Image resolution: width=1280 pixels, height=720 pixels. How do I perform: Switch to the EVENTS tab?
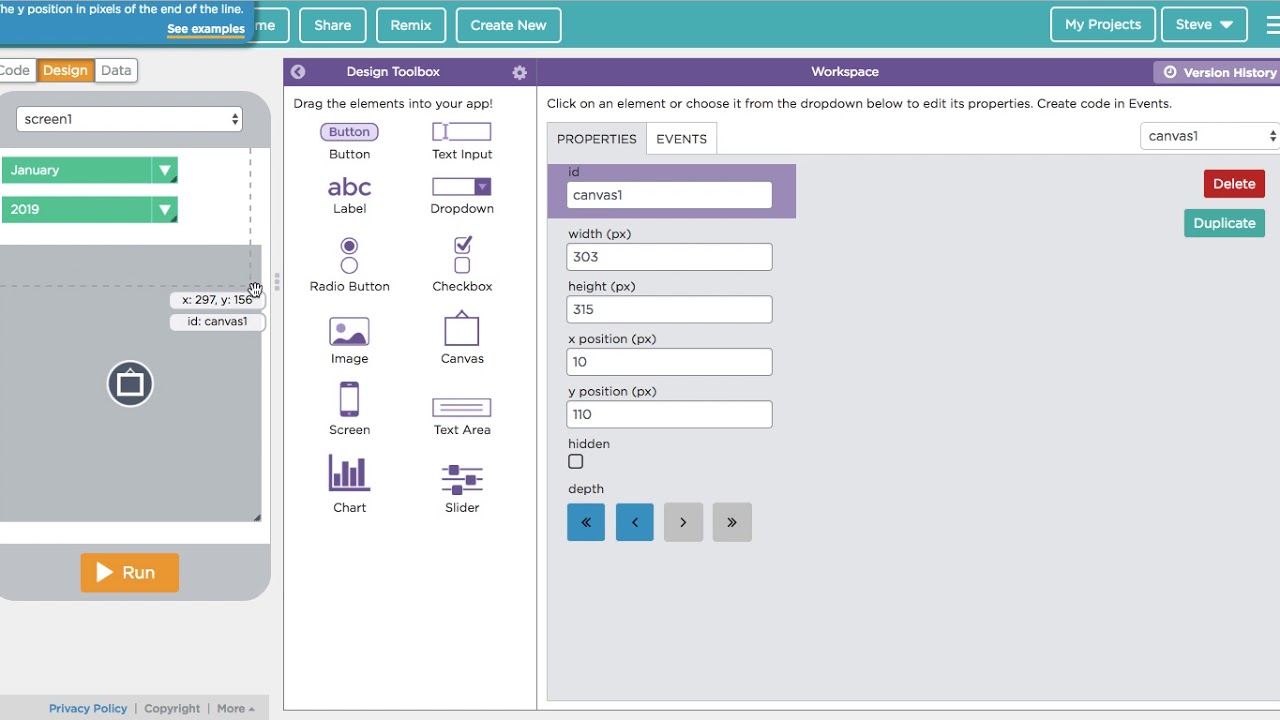tap(682, 139)
